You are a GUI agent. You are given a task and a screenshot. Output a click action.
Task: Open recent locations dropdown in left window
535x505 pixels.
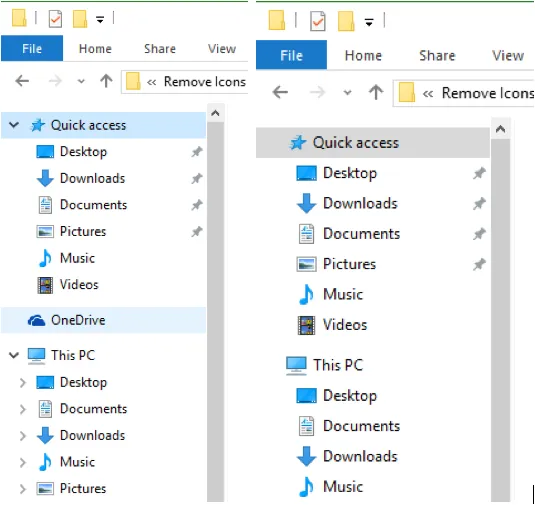pyautogui.click(x=81, y=82)
